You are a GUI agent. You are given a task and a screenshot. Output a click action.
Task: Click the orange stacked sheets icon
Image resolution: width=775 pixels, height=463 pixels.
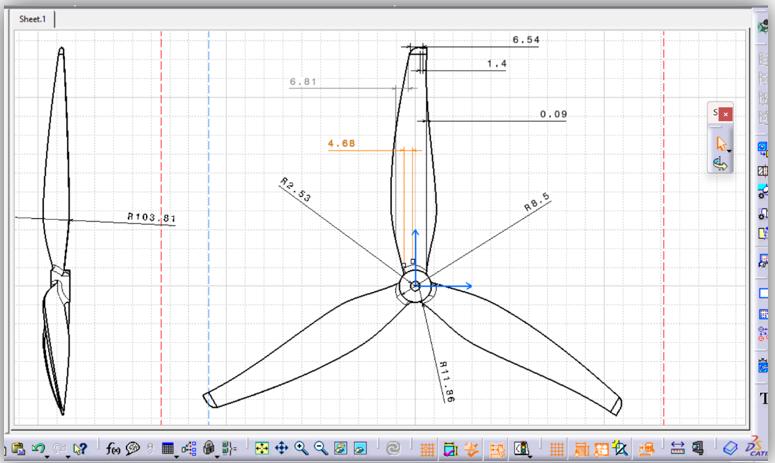tap(647, 449)
